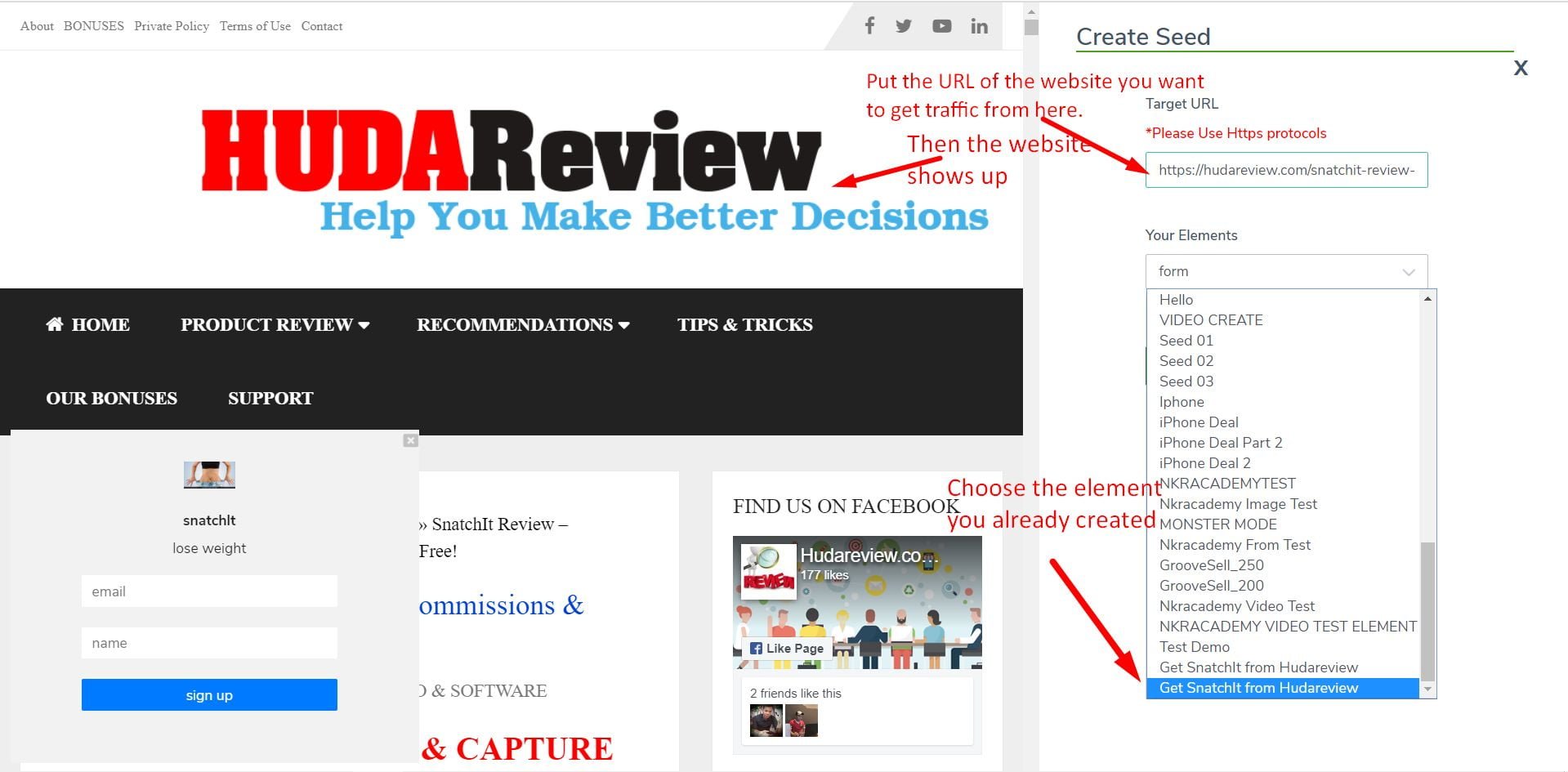Open the OUR BONUSES menu item

111,398
